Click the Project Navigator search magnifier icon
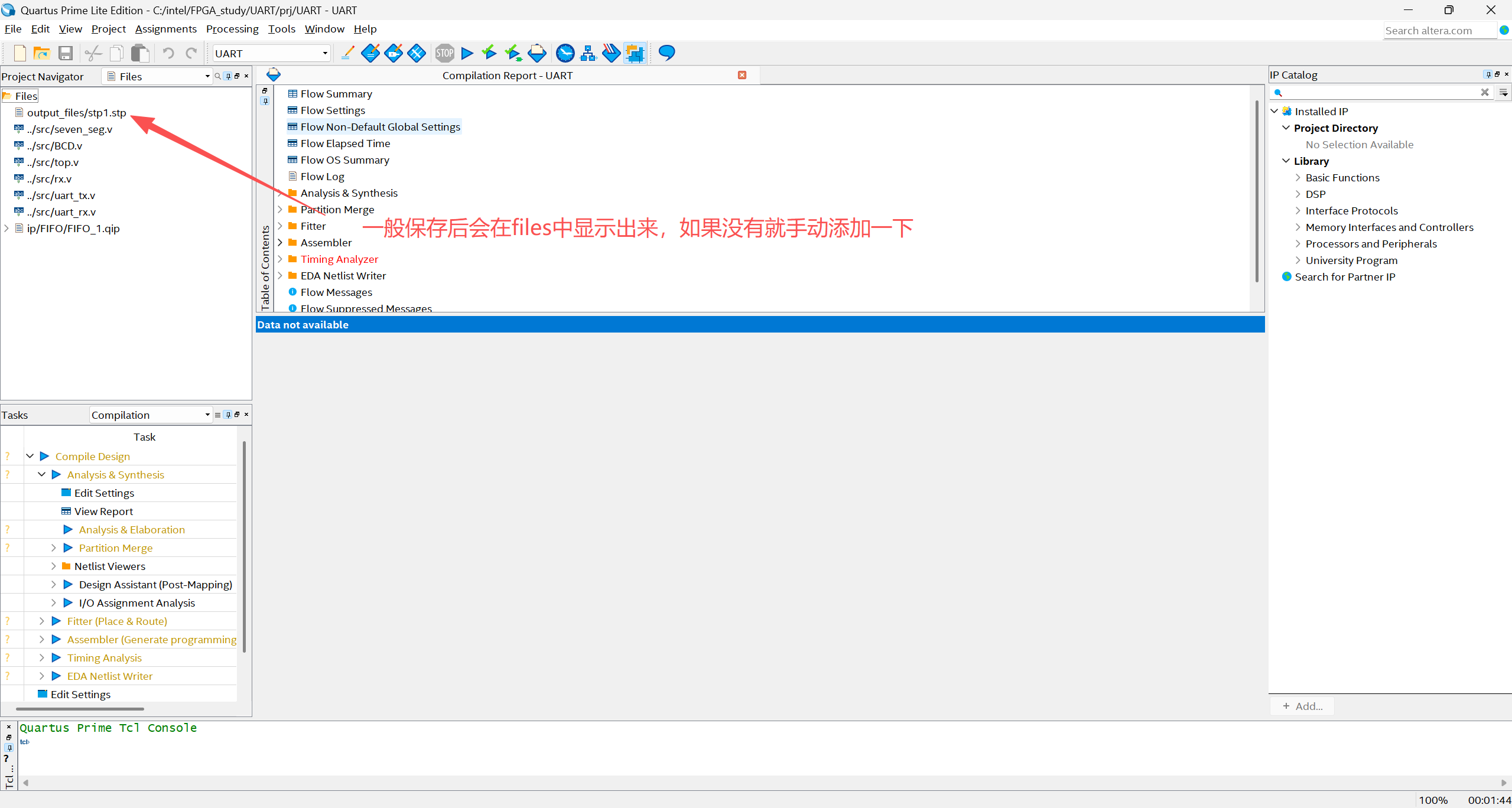The height and width of the screenshot is (808, 1512). [x=217, y=76]
